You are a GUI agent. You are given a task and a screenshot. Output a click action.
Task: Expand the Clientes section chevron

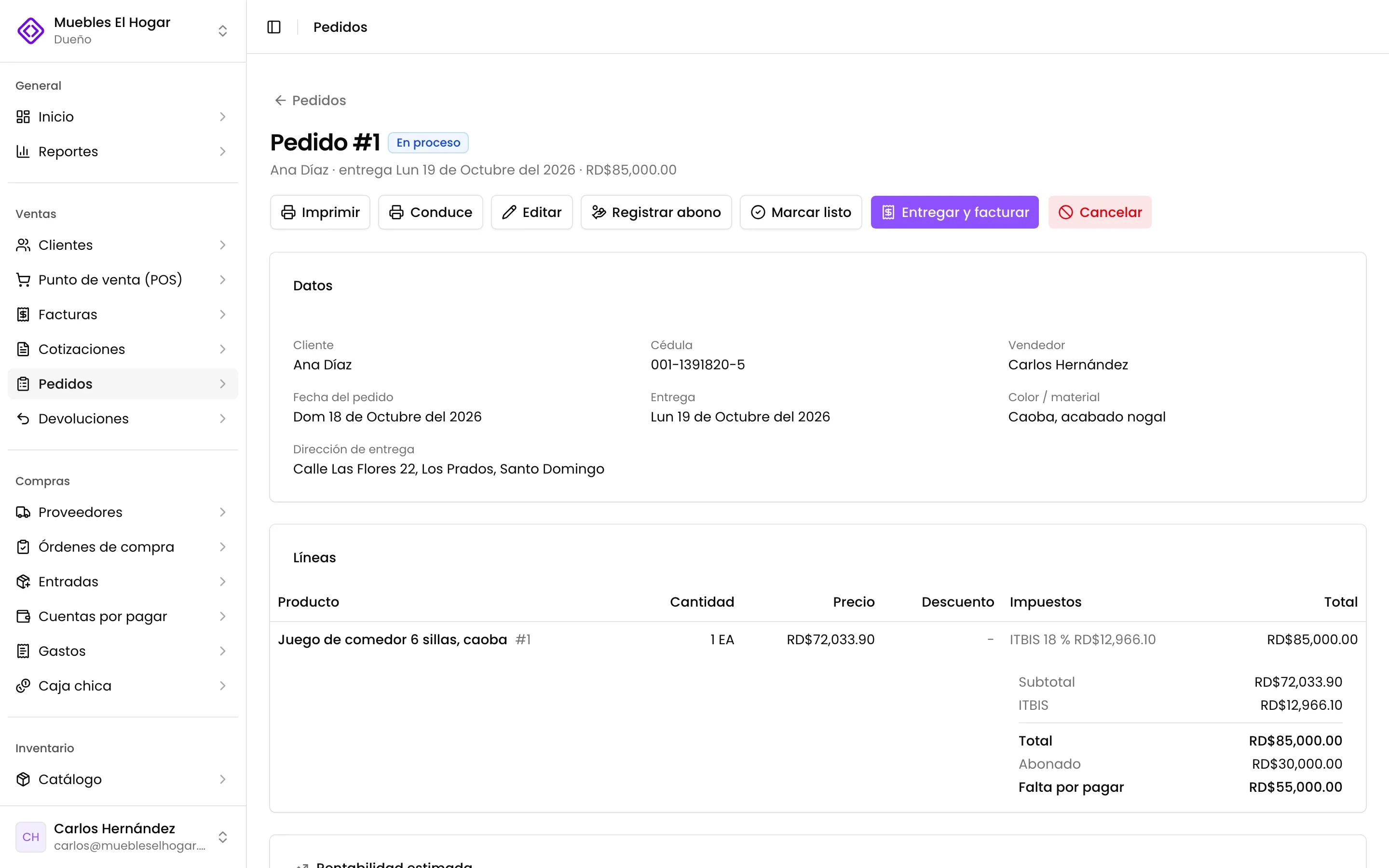(223, 245)
